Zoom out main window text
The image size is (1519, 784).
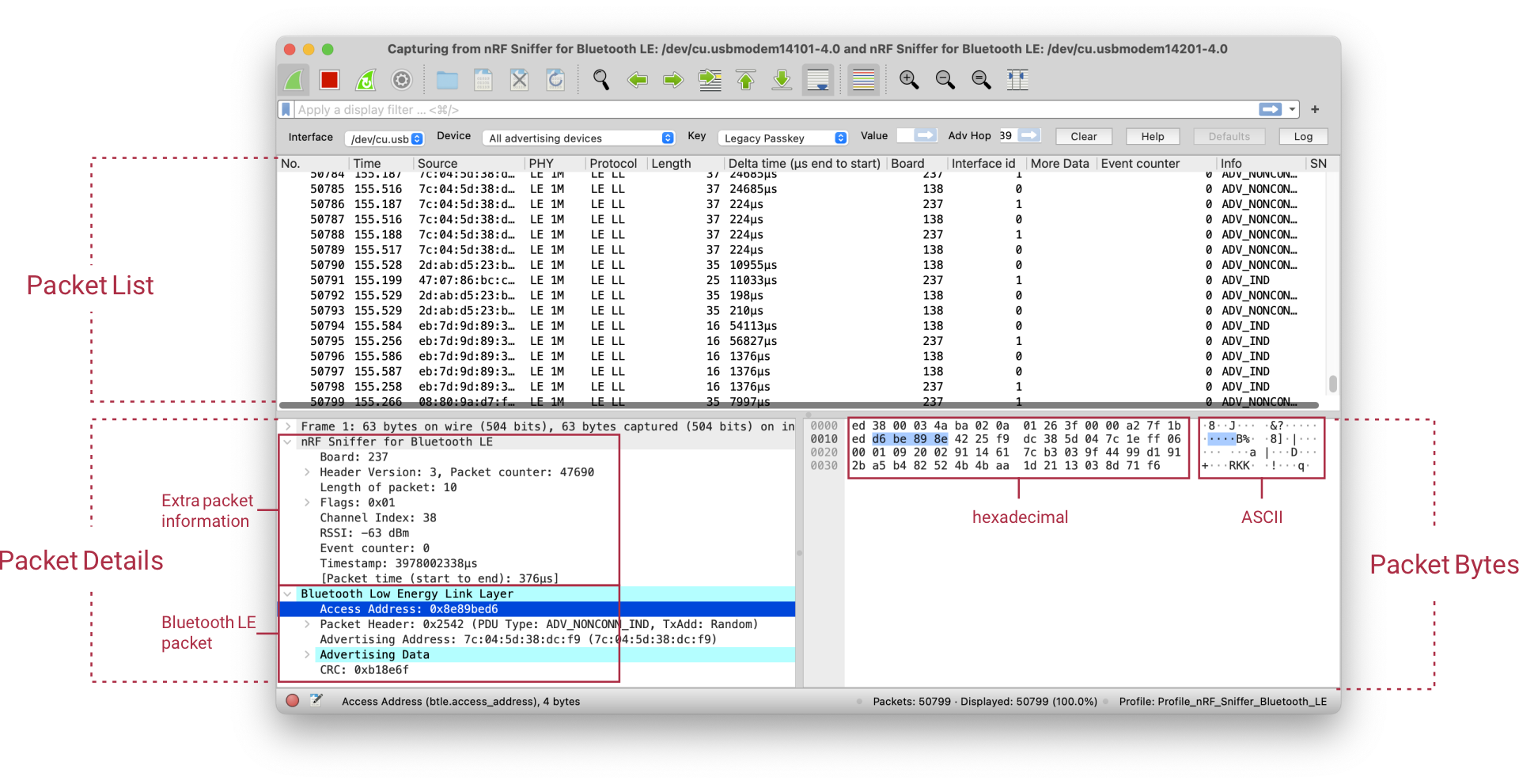pos(945,80)
